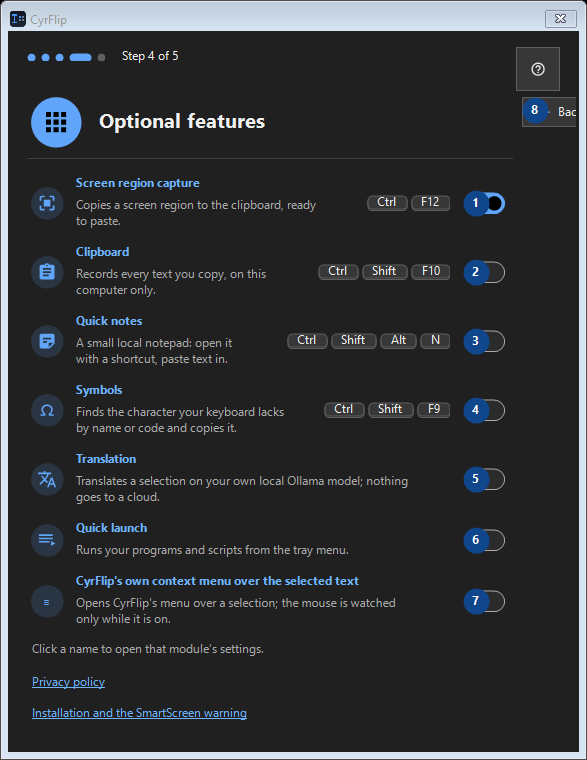Click 'Click a name to open' hint text
Image resolution: width=587 pixels, height=760 pixels.
coord(148,649)
